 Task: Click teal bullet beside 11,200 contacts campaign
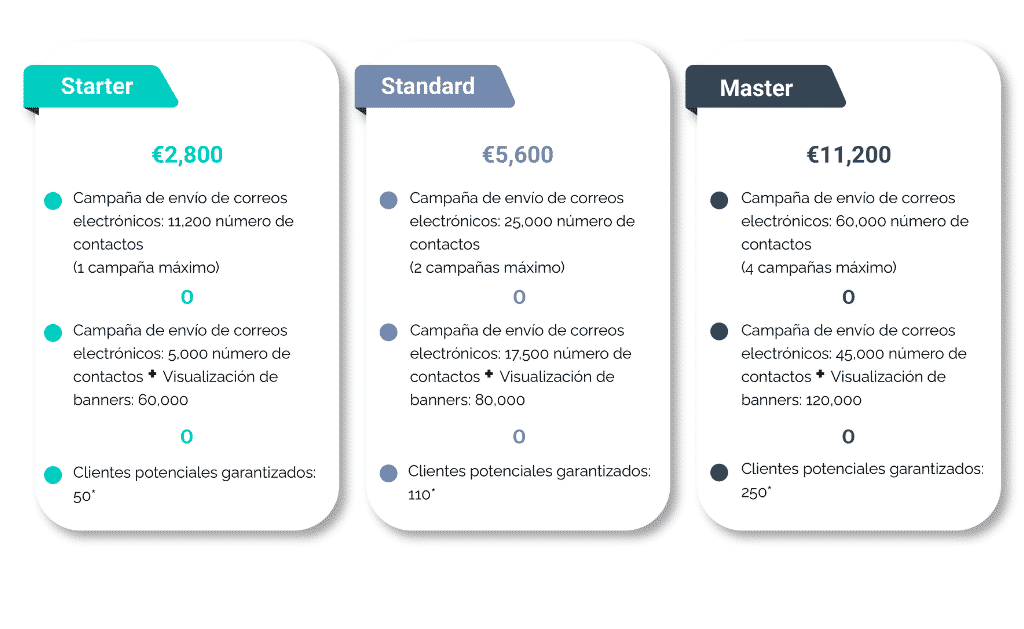53,201
